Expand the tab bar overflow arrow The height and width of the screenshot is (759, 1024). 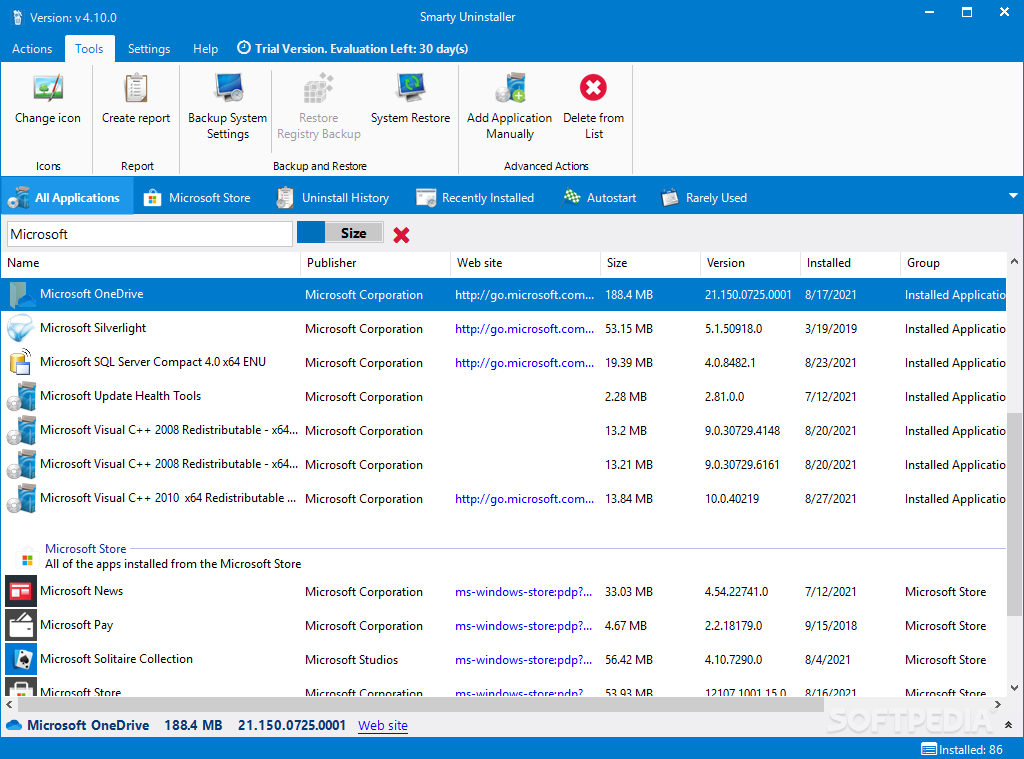point(1013,196)
